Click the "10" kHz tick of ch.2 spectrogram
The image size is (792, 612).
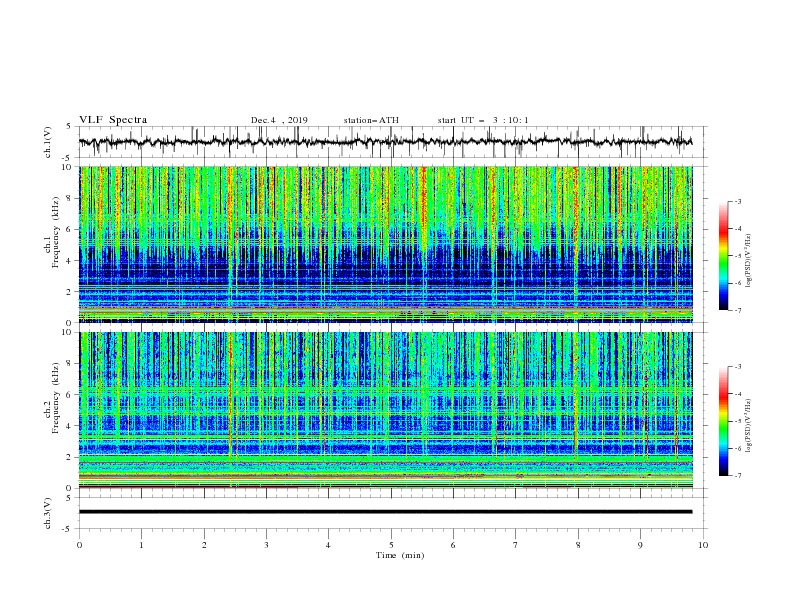[67, 332]
